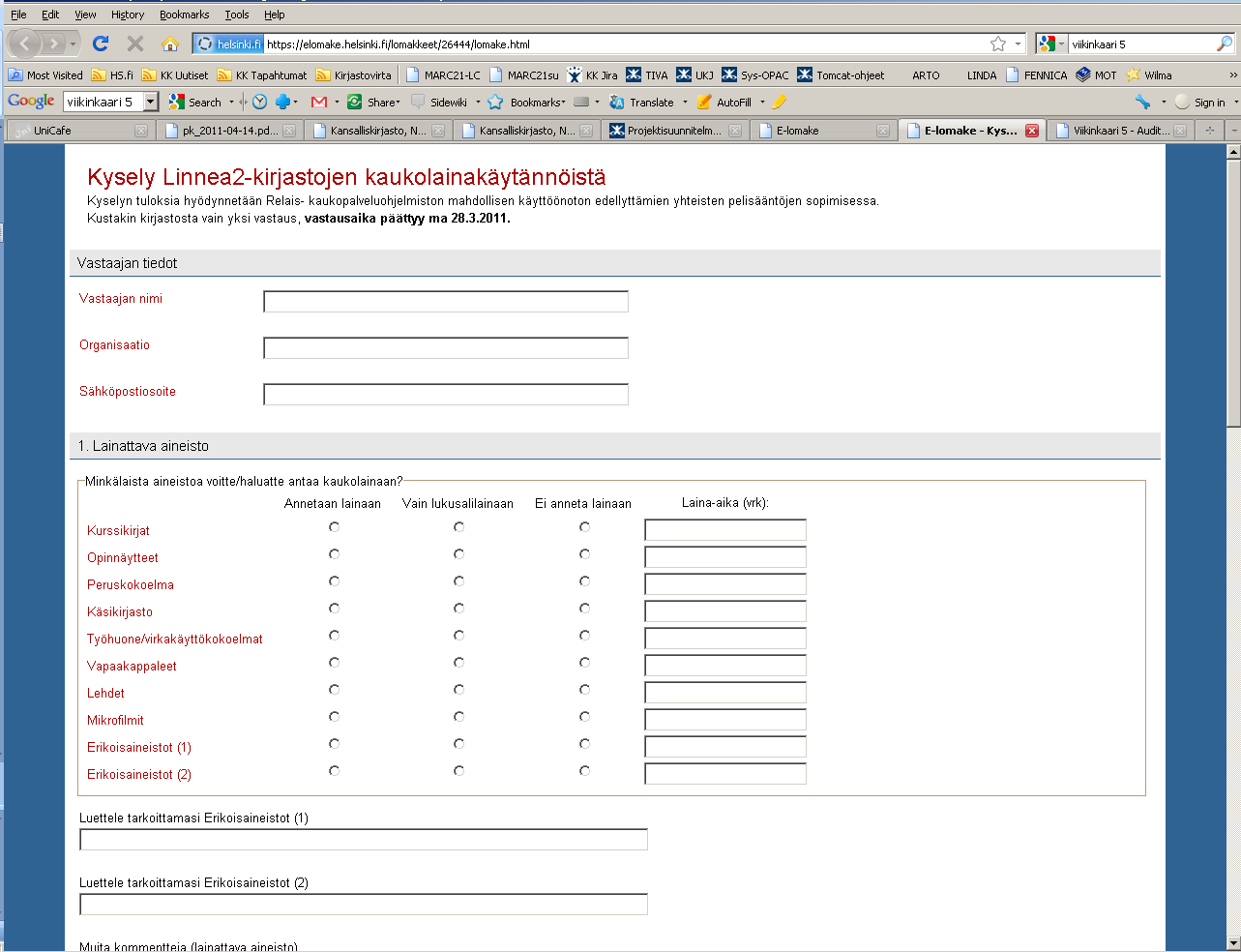Click the helsinki.fi site identity button
The height and width of the screenshot is (952, 1241).
[x=228, y=44]
